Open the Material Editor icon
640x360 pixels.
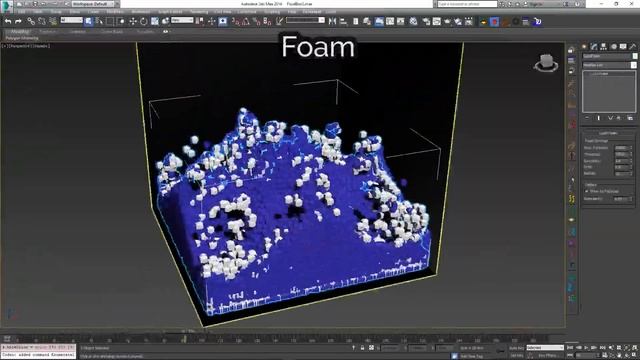coord(413,21)
